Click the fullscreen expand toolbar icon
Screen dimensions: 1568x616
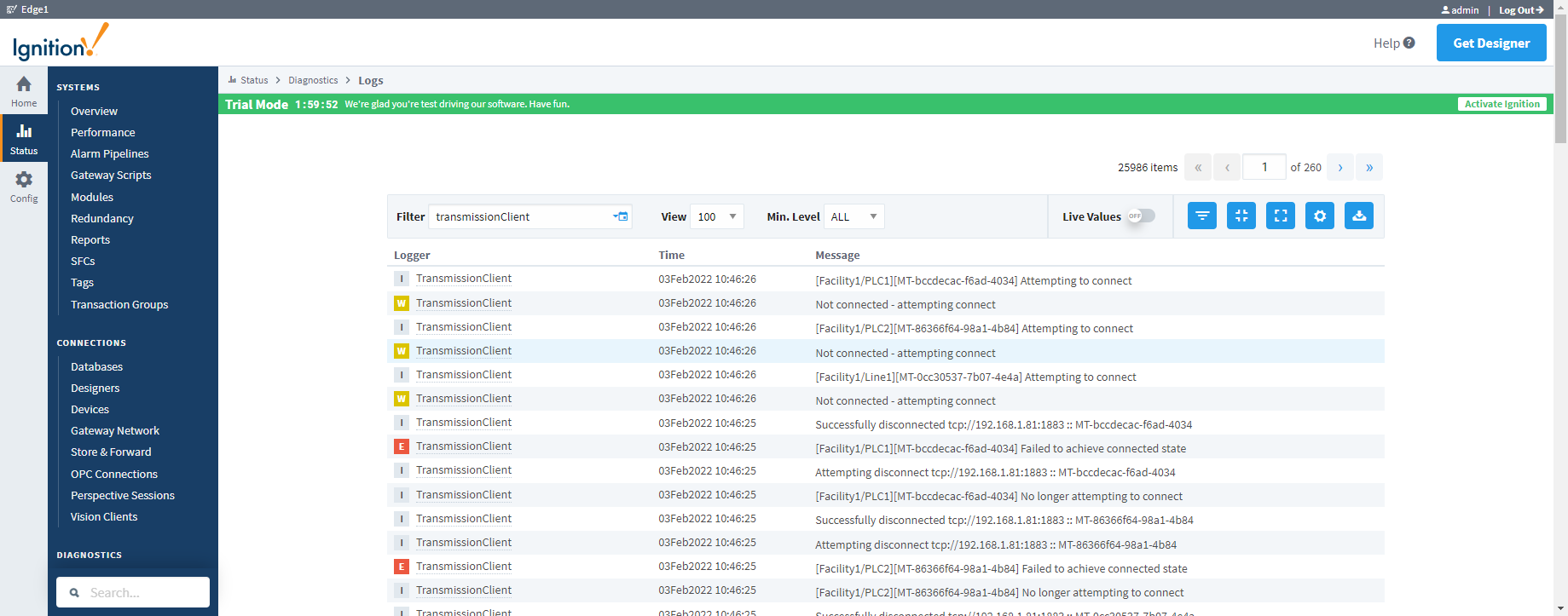1281,216
